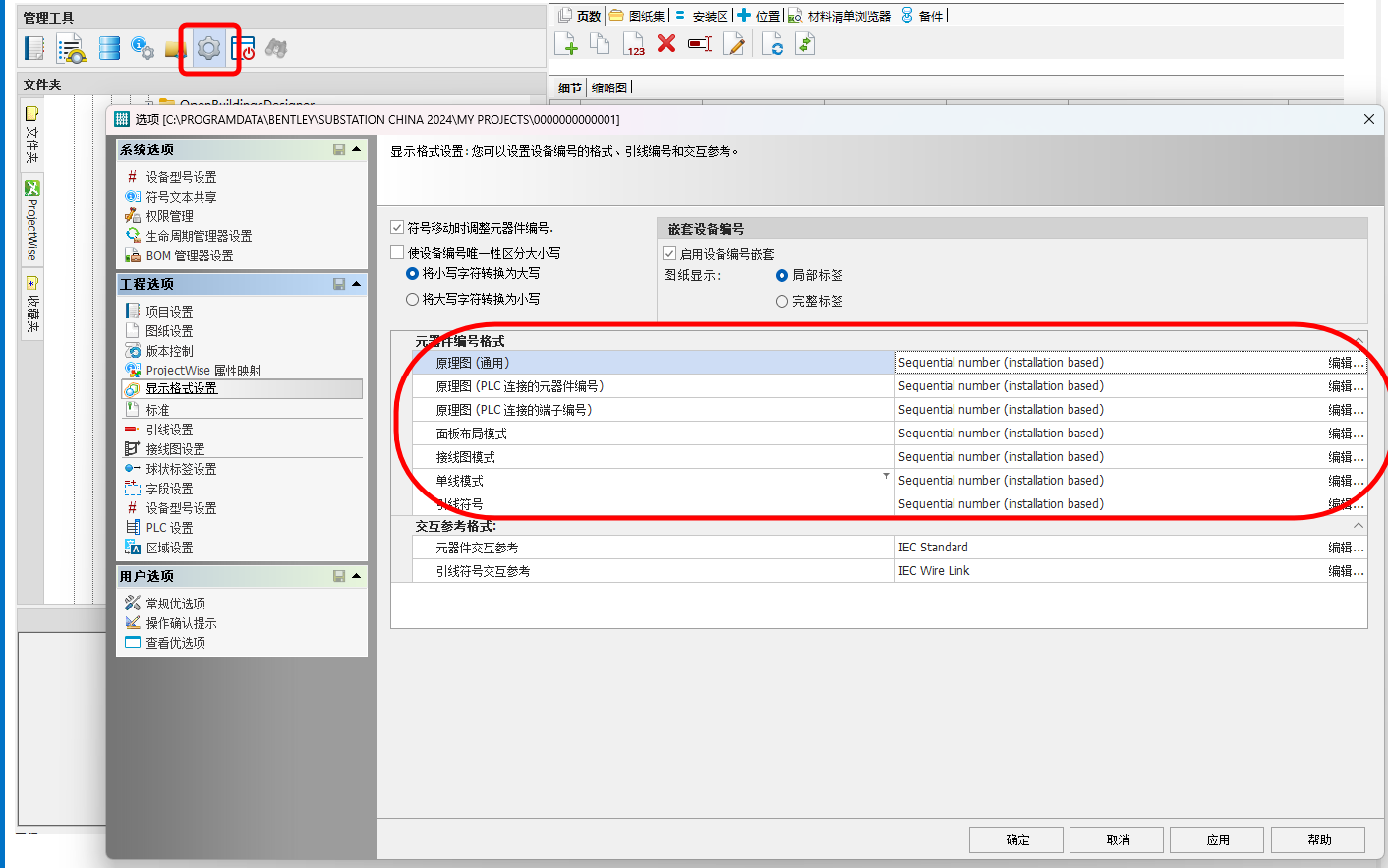
Task: Click the edit page pencil icon
Action: click(733, 44)
